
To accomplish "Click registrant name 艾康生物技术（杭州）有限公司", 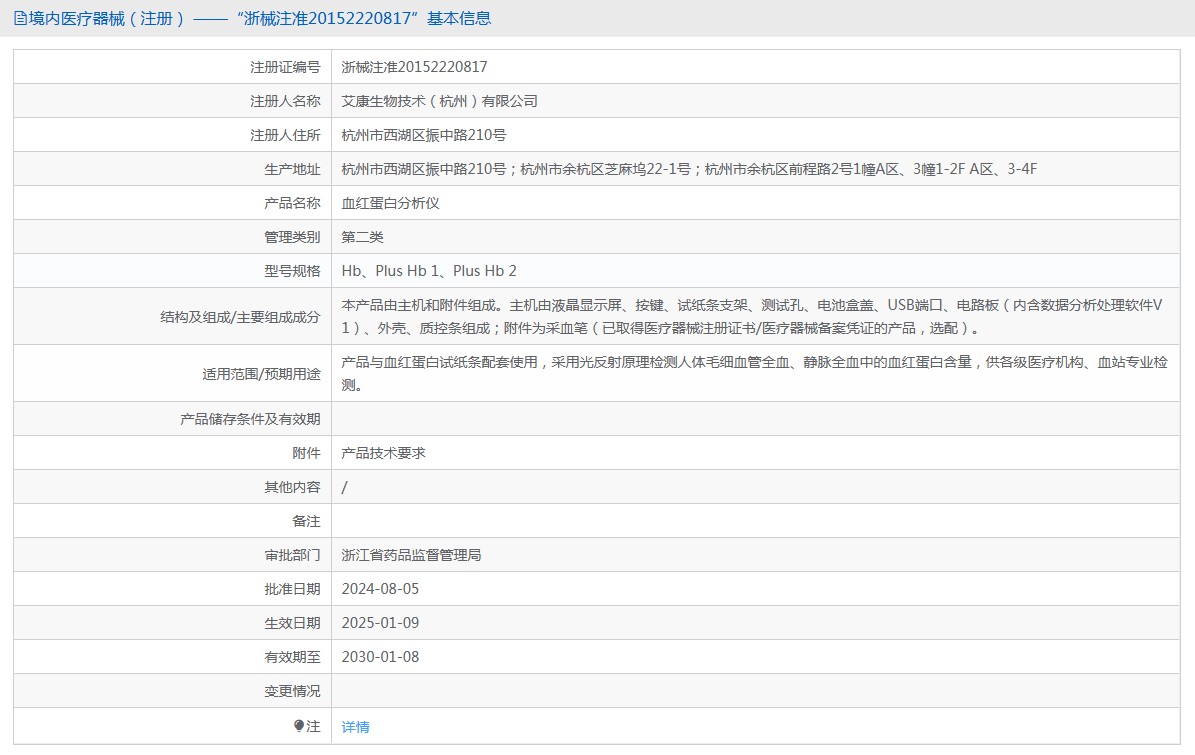I will pyautogui.click(x=440, y=101).
